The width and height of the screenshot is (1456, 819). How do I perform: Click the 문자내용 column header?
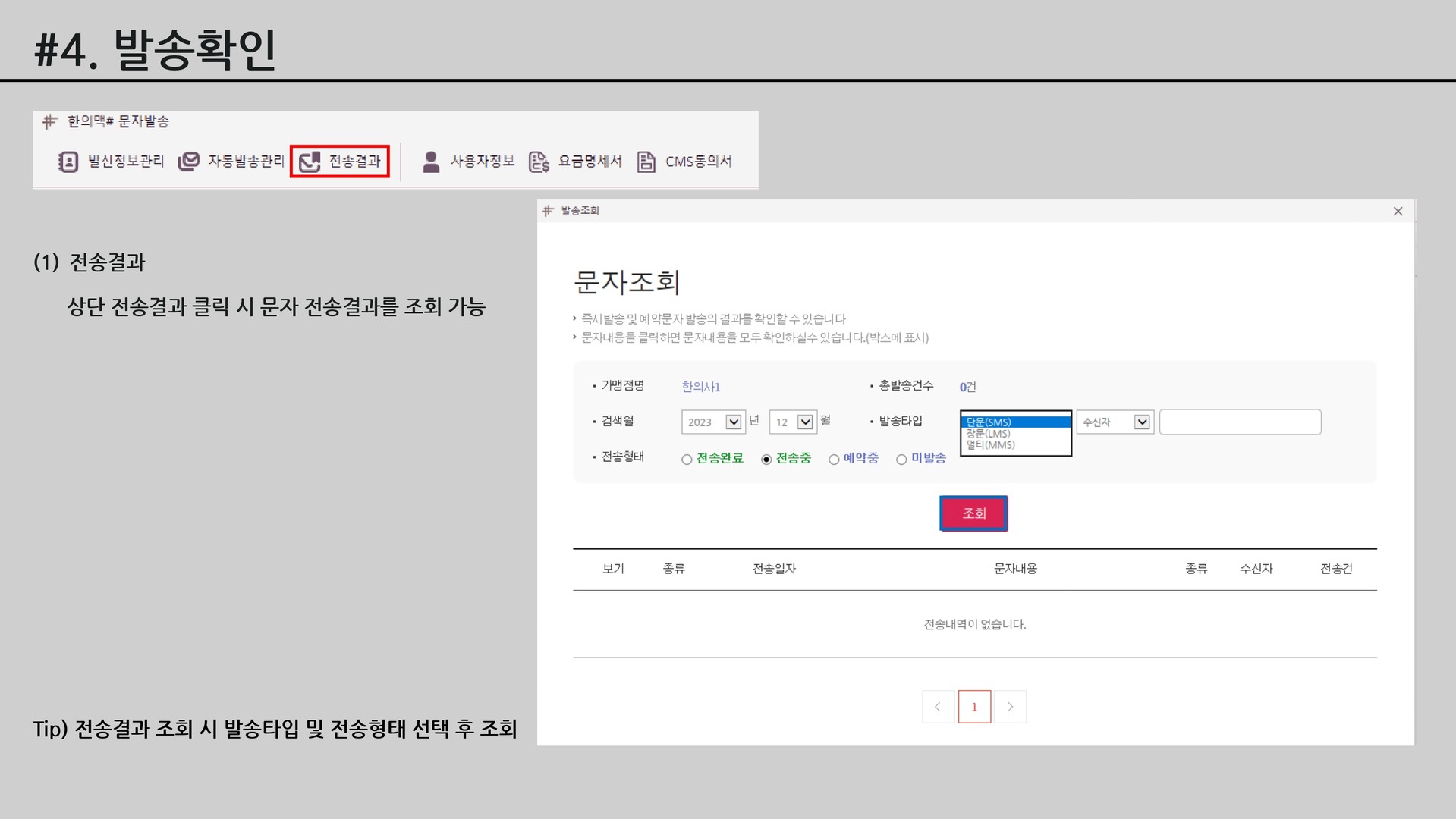pyautogui.click(x=1015, y=569)
